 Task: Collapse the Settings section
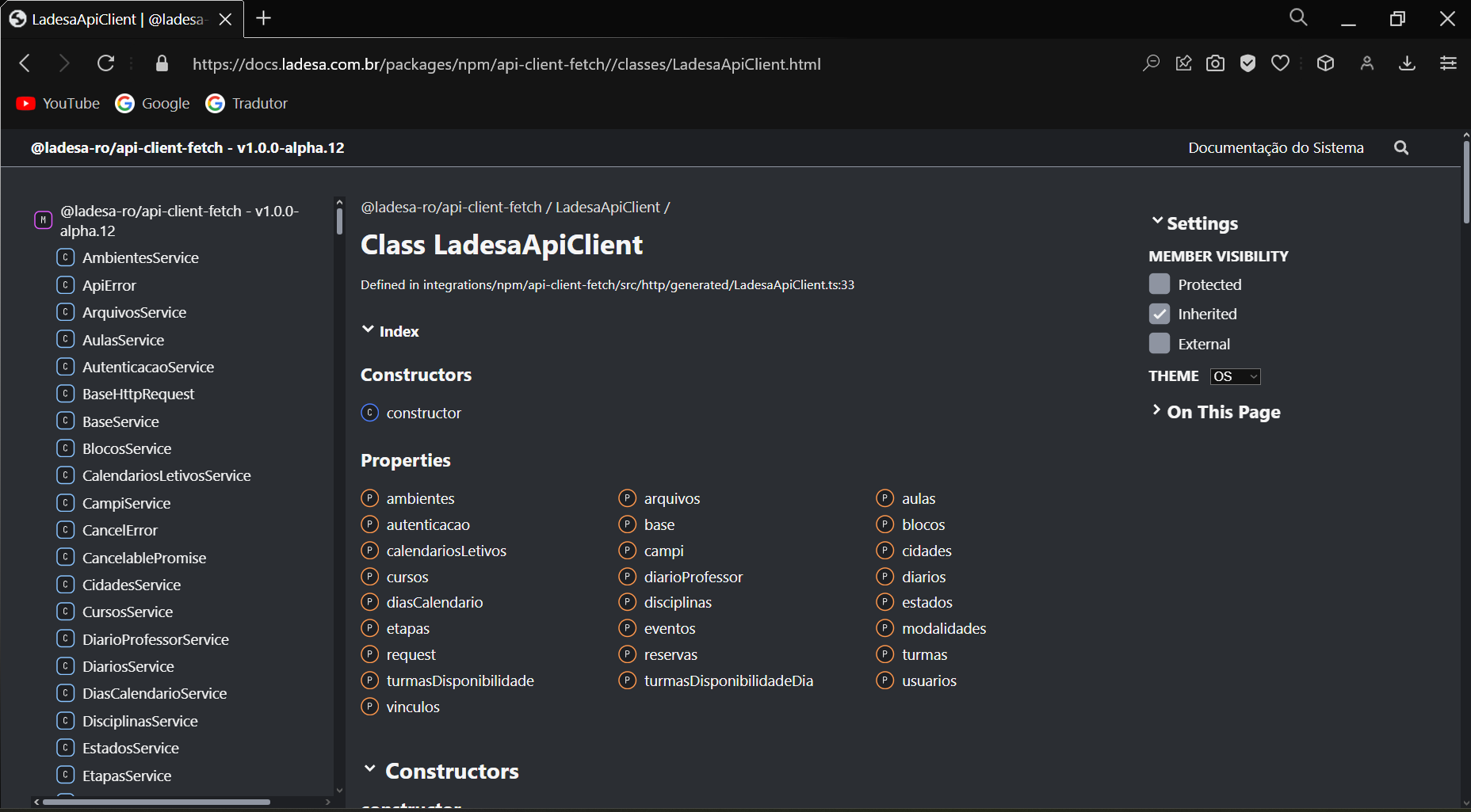click(x=1194, y=223)
